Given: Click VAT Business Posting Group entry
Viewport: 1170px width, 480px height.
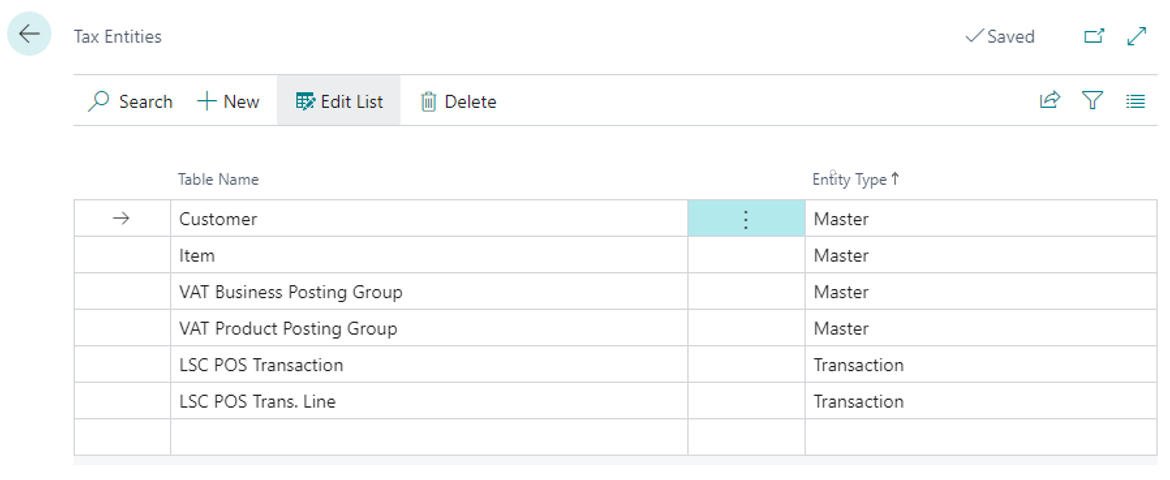Looking at the screenshot, I should coord(290,292).
